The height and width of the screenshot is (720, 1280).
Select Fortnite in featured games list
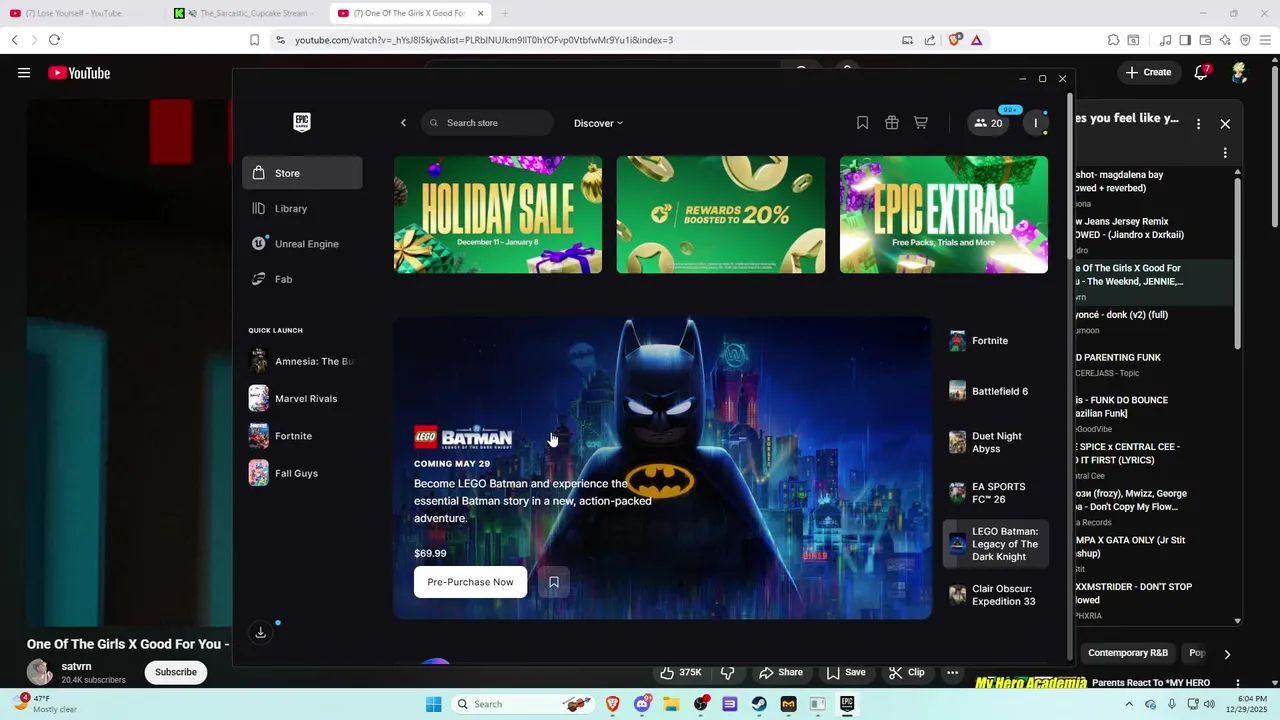click(x=996, y=341)
